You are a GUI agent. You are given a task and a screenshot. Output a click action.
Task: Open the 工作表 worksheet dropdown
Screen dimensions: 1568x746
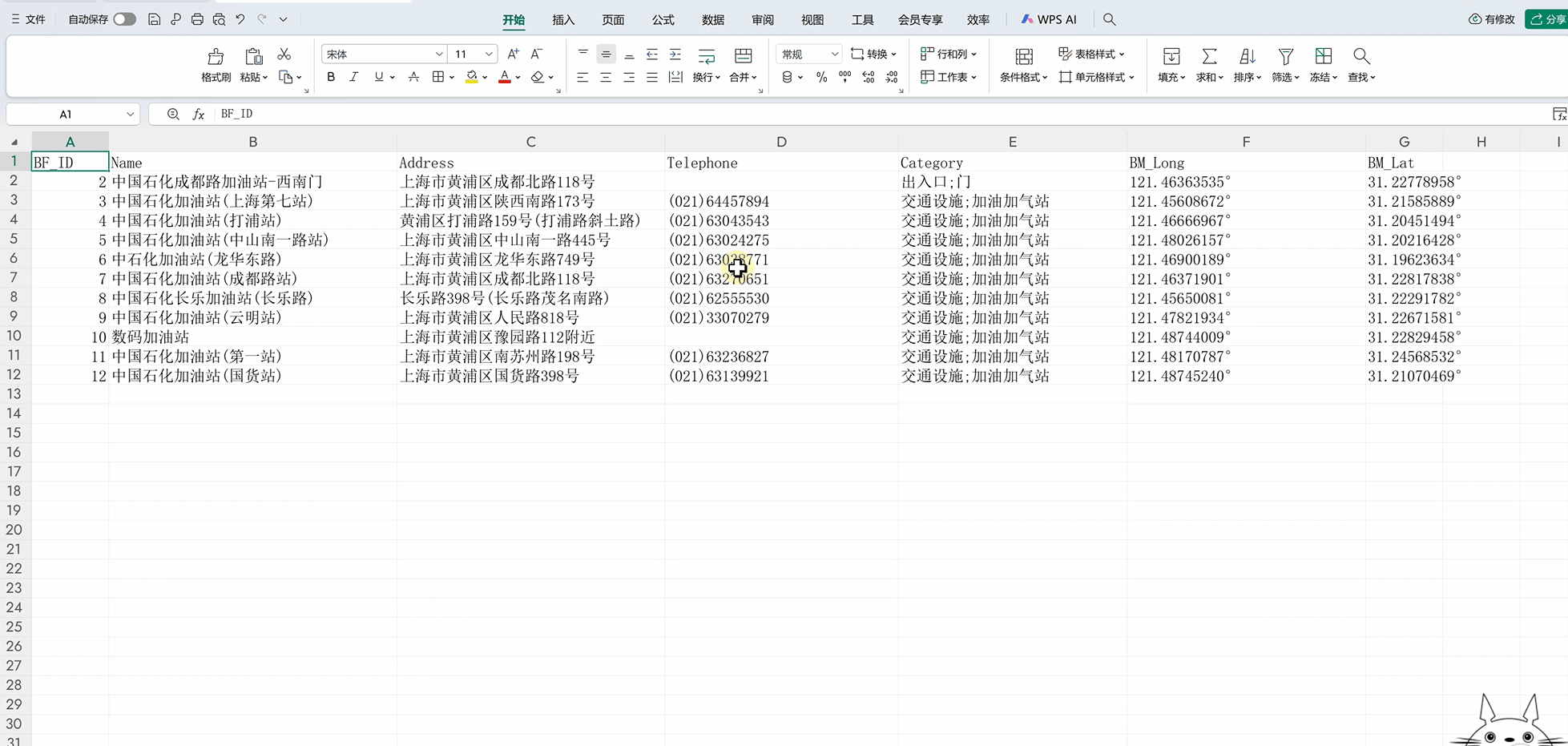(949, 77)
